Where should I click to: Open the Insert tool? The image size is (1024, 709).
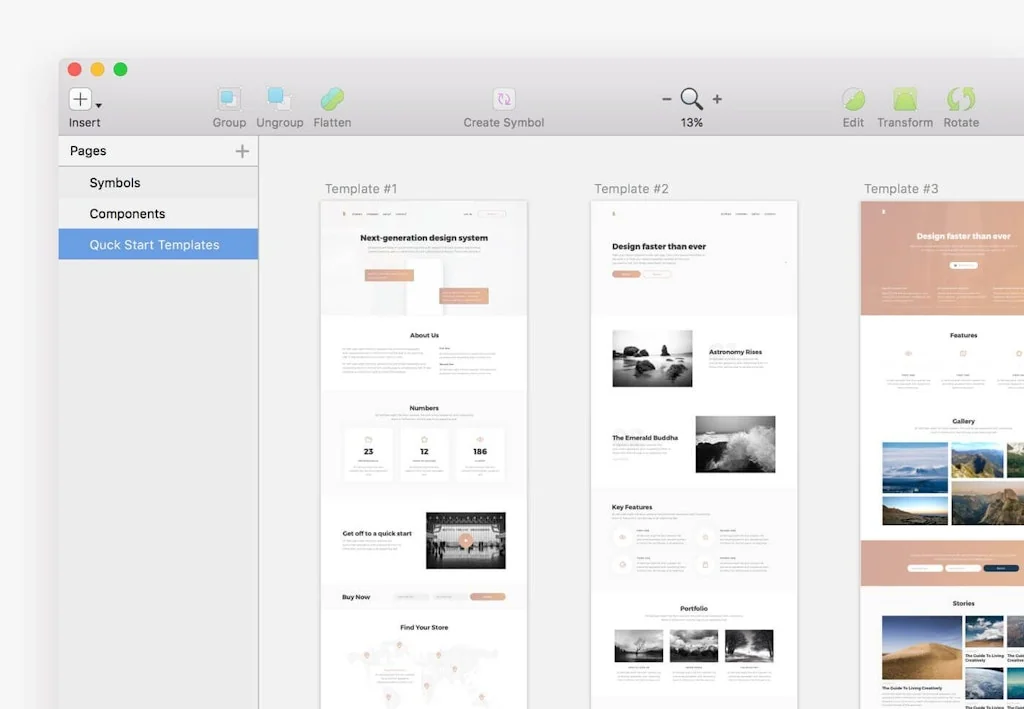pos(79,100)
